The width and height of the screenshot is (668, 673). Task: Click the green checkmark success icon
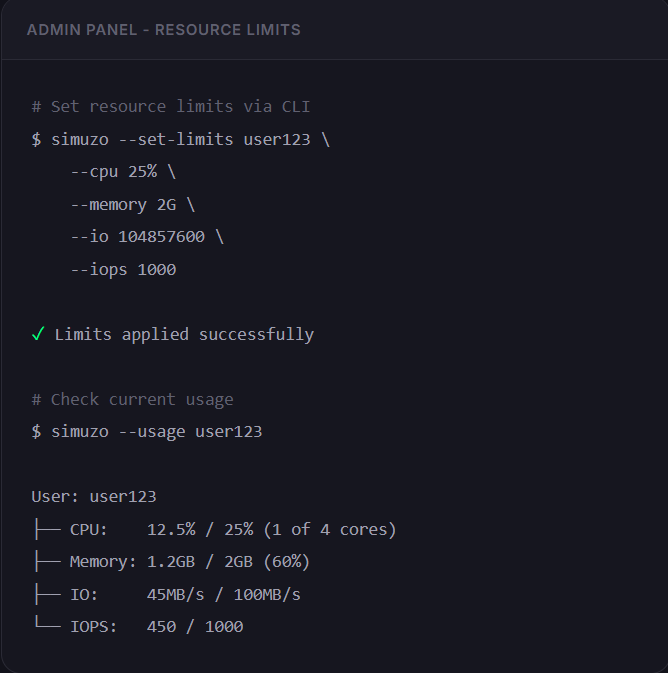point(38,334)
